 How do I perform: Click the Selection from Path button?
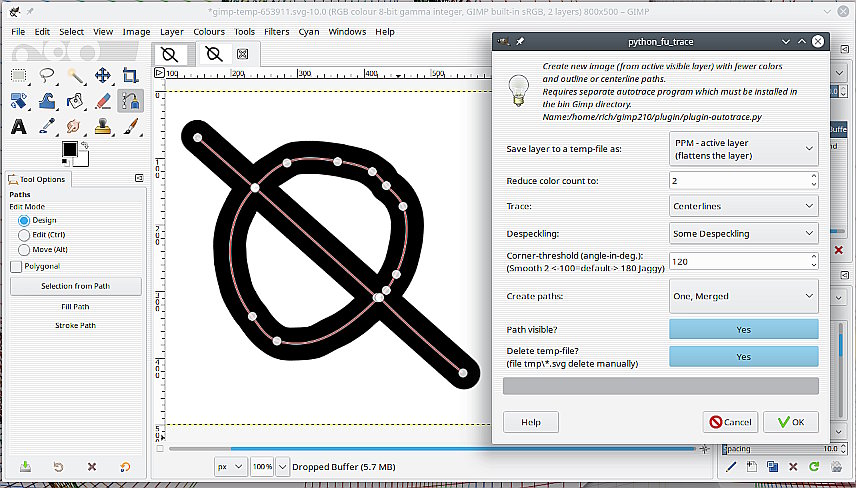point(76,286)
